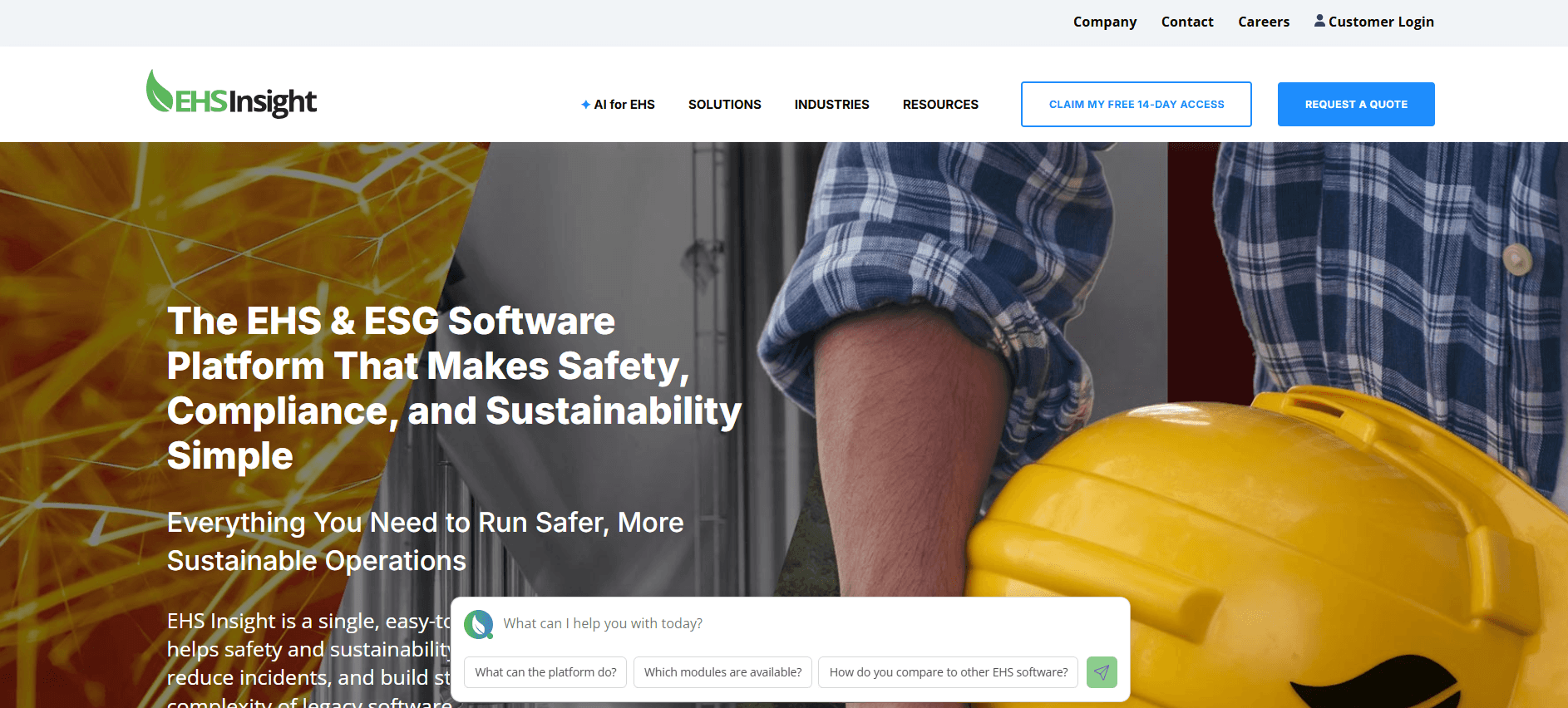Go to the Careers page
Image resolution: width=1568 pixels, height=708 pixels.
[1264, 22]
